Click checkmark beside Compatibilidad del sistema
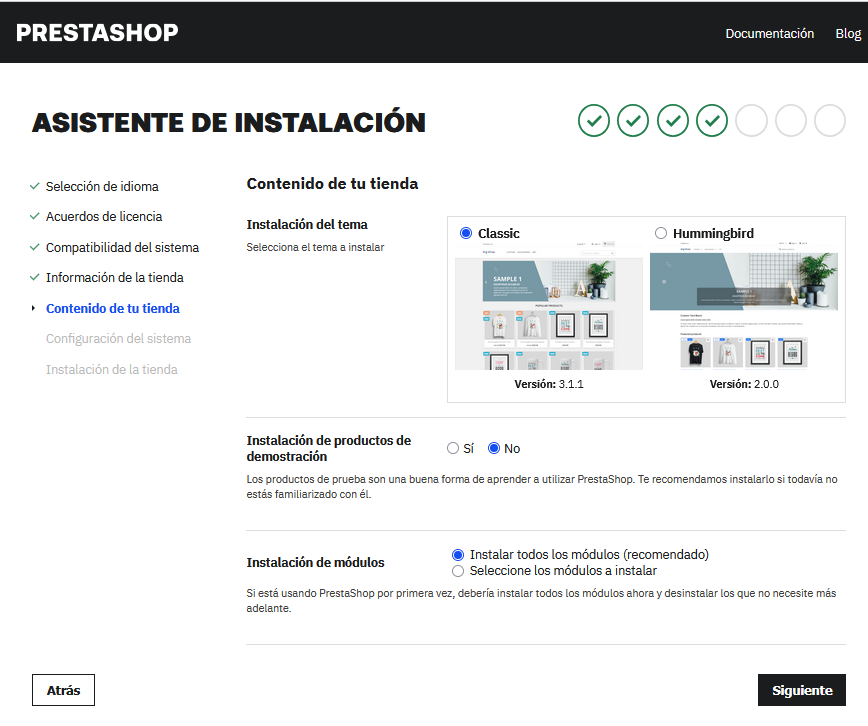 point(34,247)
